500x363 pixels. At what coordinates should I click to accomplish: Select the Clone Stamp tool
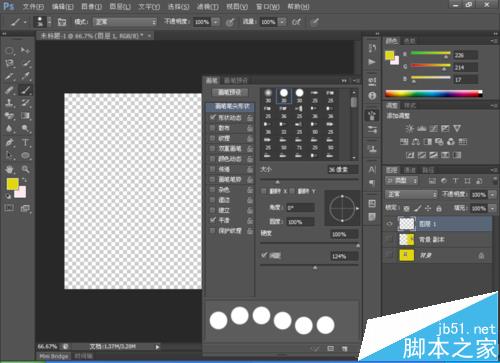9,103
